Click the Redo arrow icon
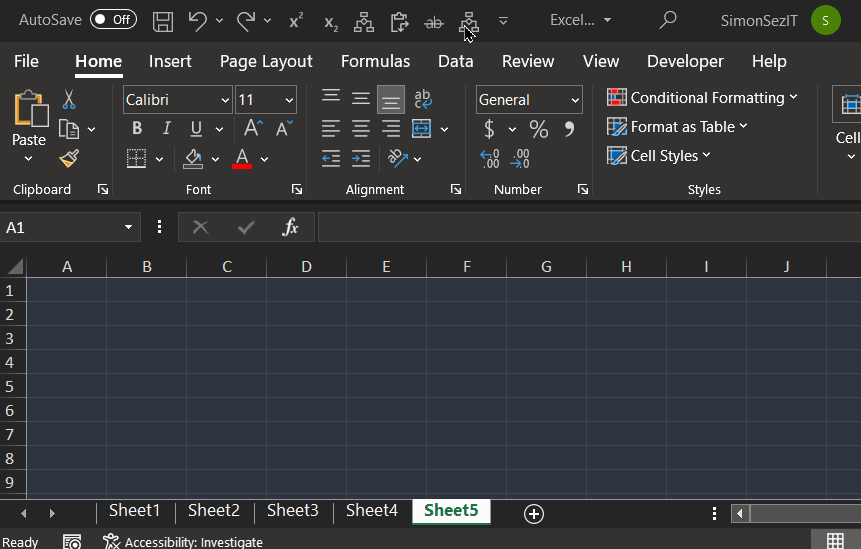 (x=245, y=21)
